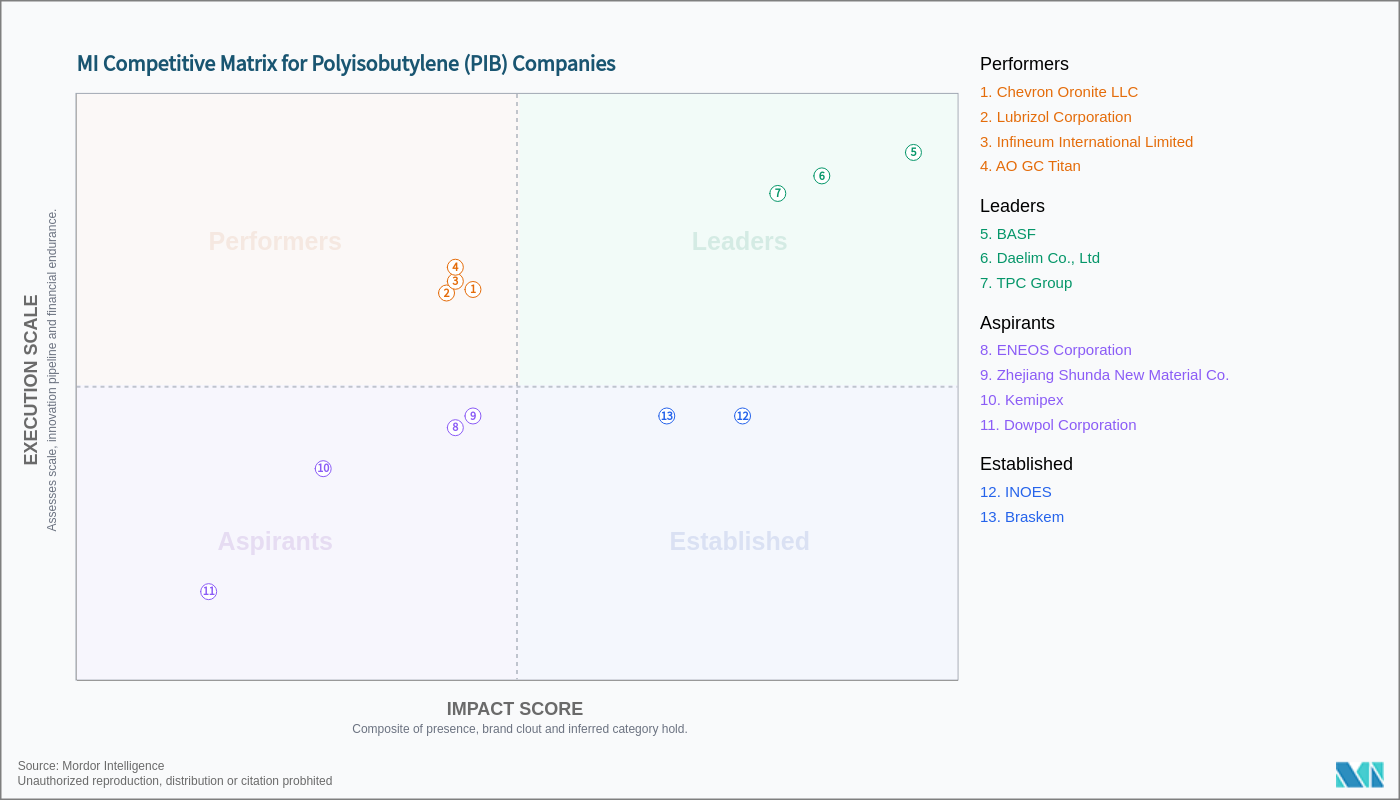Click Infineum International Limited in legend
The width and height of the screenshot is (1400, 800).
tap(1086, 142)
